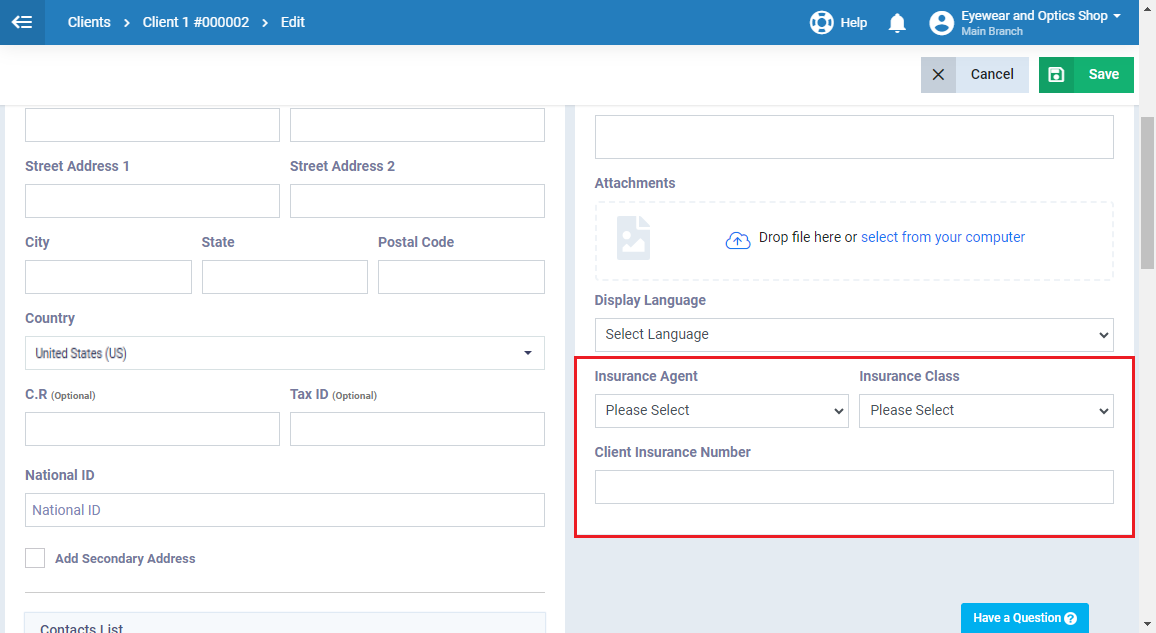This screenshot has width=1156, height=633.
Task: Choose an Insurance Class from dropdown
Action: (985, 410)
